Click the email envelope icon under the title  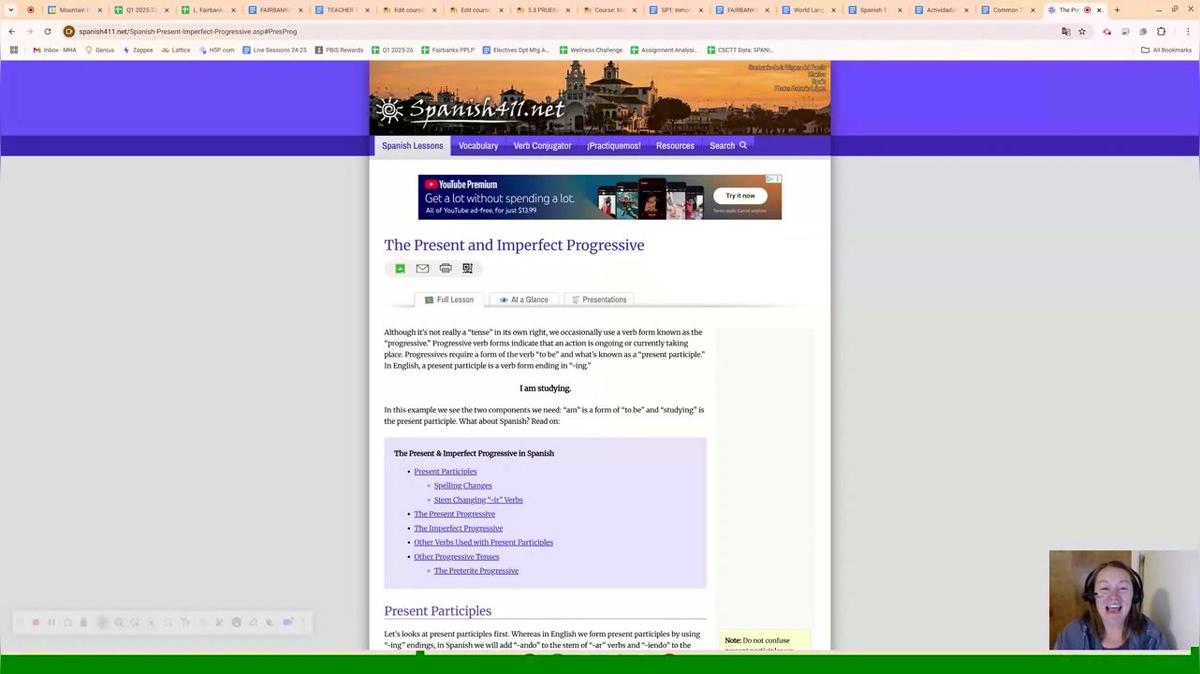(x=422, y=269)
